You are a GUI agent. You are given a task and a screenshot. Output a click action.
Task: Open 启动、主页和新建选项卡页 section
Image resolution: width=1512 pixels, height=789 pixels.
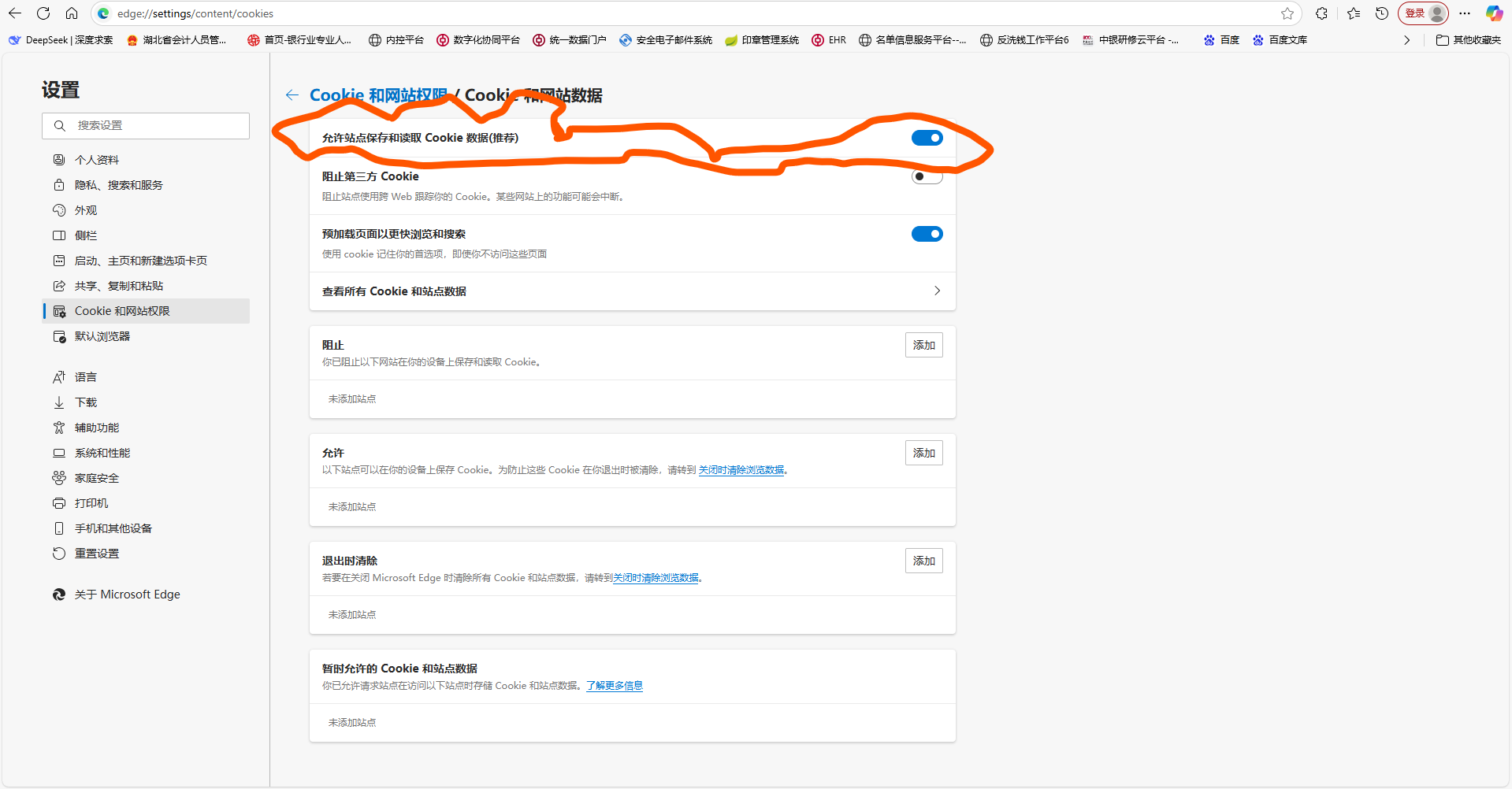click(x=146, y=261)
